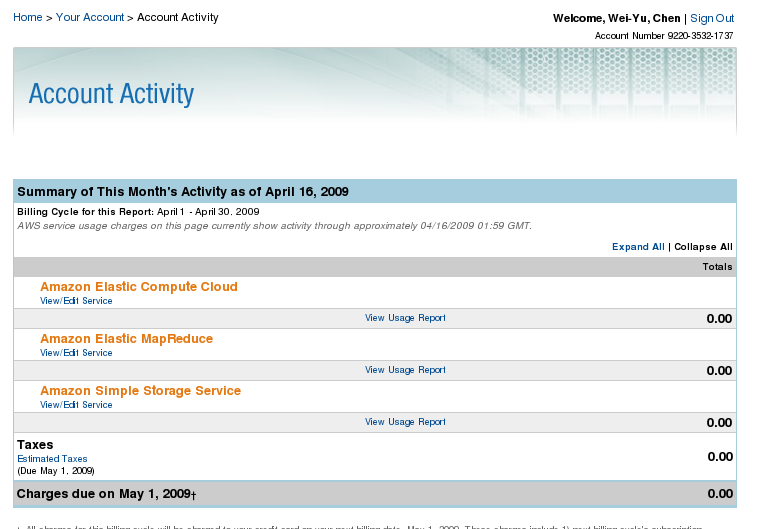Click the Billing Cycle for this Report line
This screenshot has height=529, width=758.
click(x=138, y=212)
